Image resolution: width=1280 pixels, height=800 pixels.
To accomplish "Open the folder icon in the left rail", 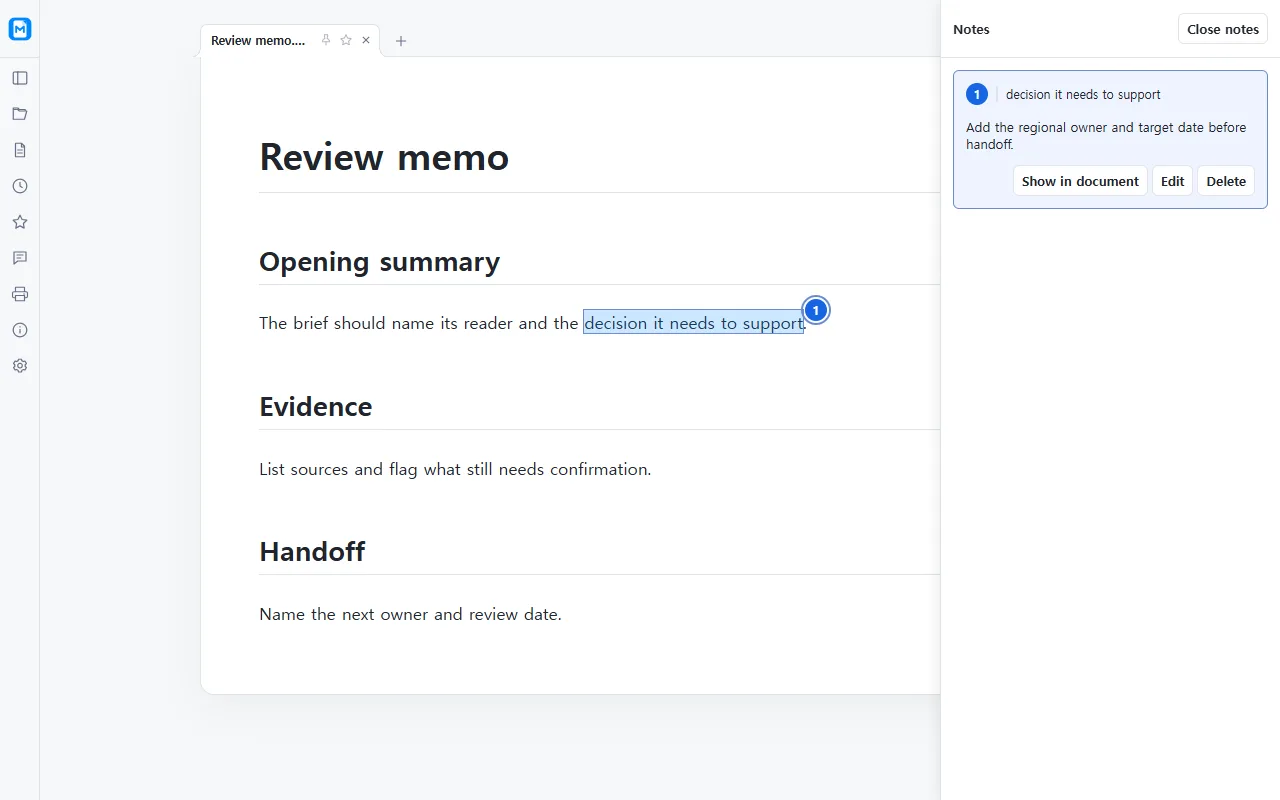I will tap(20, 114).
